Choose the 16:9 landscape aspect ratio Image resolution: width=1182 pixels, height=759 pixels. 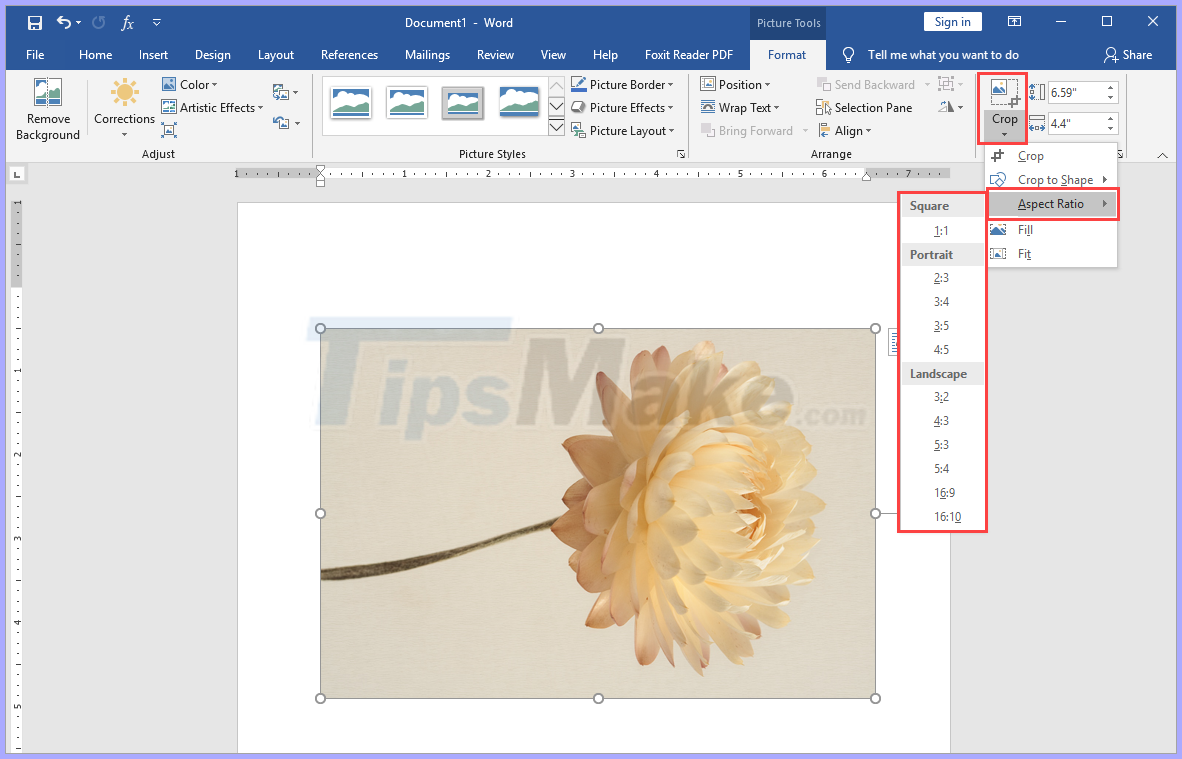click(943, 492)
